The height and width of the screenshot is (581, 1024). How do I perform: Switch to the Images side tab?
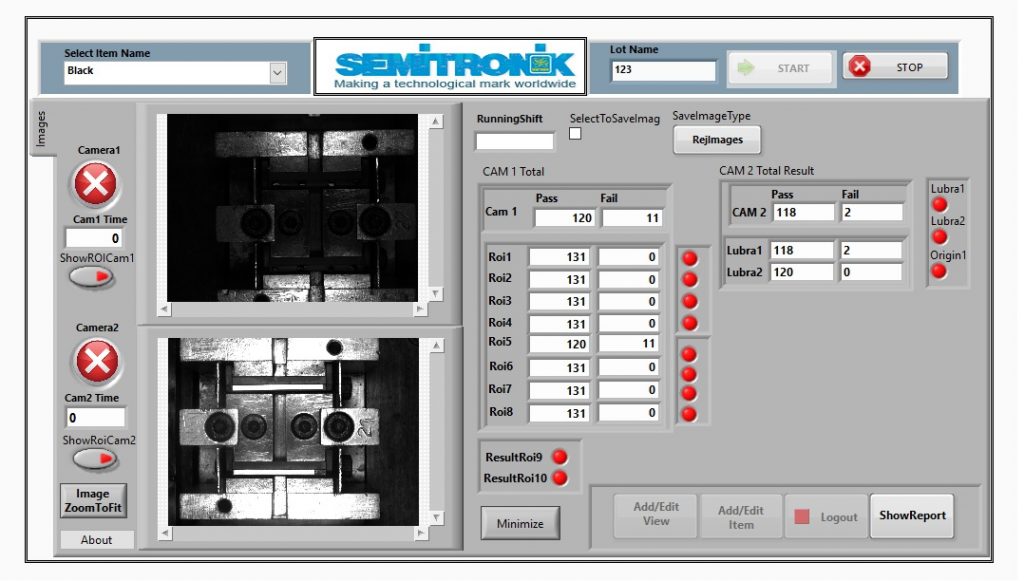point(42,127)
